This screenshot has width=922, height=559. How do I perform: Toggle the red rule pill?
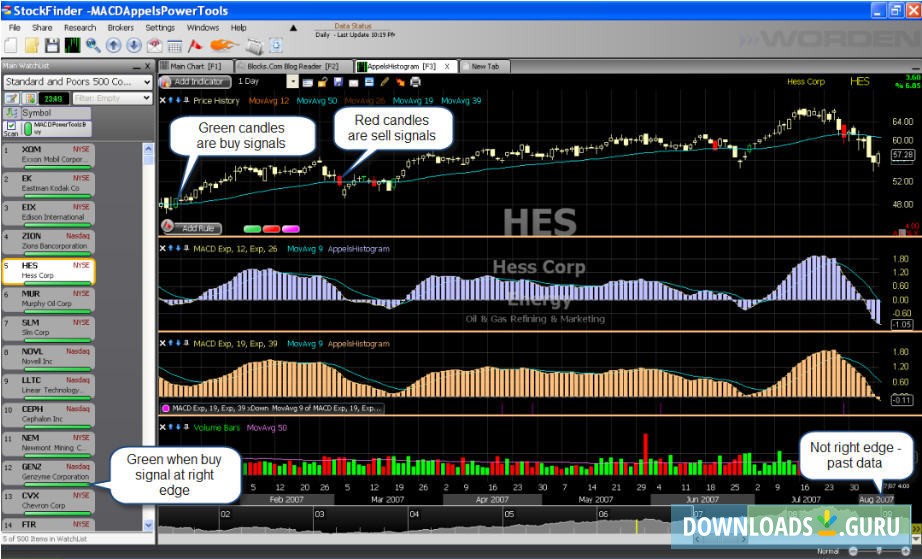[271, 229]
